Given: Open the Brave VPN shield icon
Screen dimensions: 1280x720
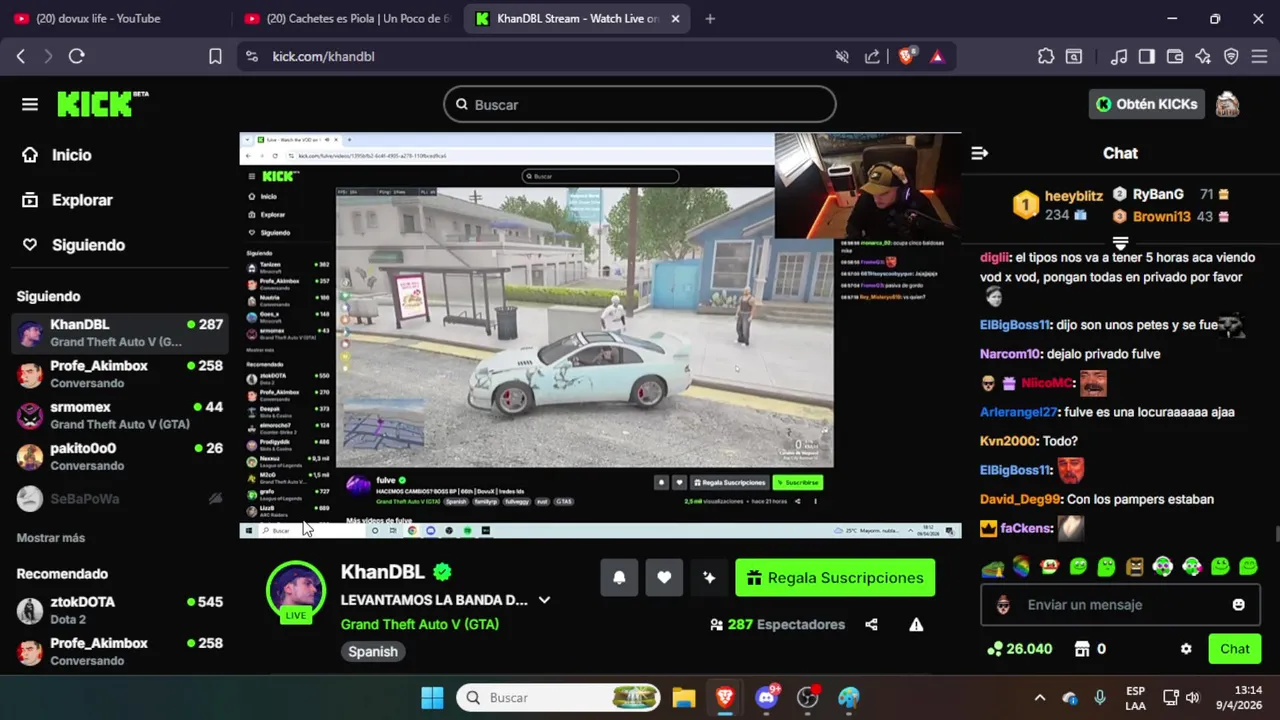Looking at the screenshot, I should [x=1231, y=57].
